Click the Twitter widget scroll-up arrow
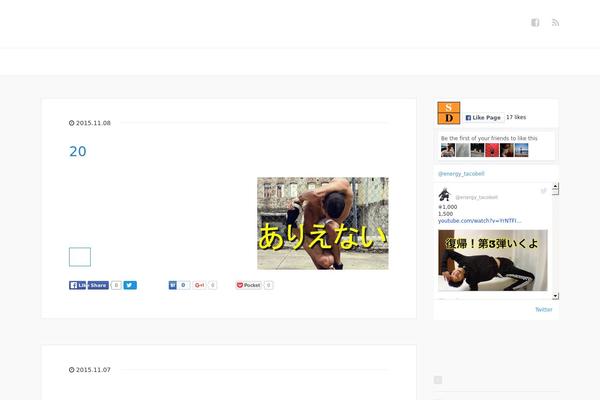Viewport: 600px width, 400px height. coord(555,186)
